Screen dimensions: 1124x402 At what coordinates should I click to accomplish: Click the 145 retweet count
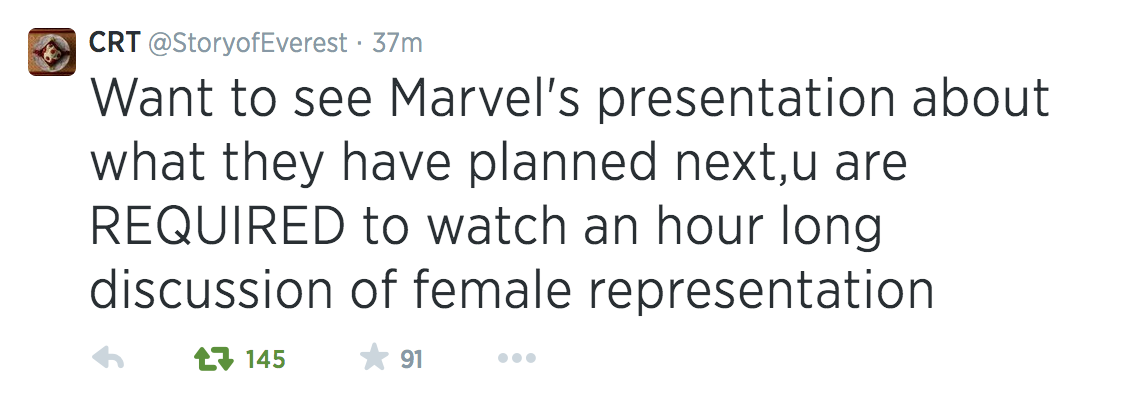(265, 359)
